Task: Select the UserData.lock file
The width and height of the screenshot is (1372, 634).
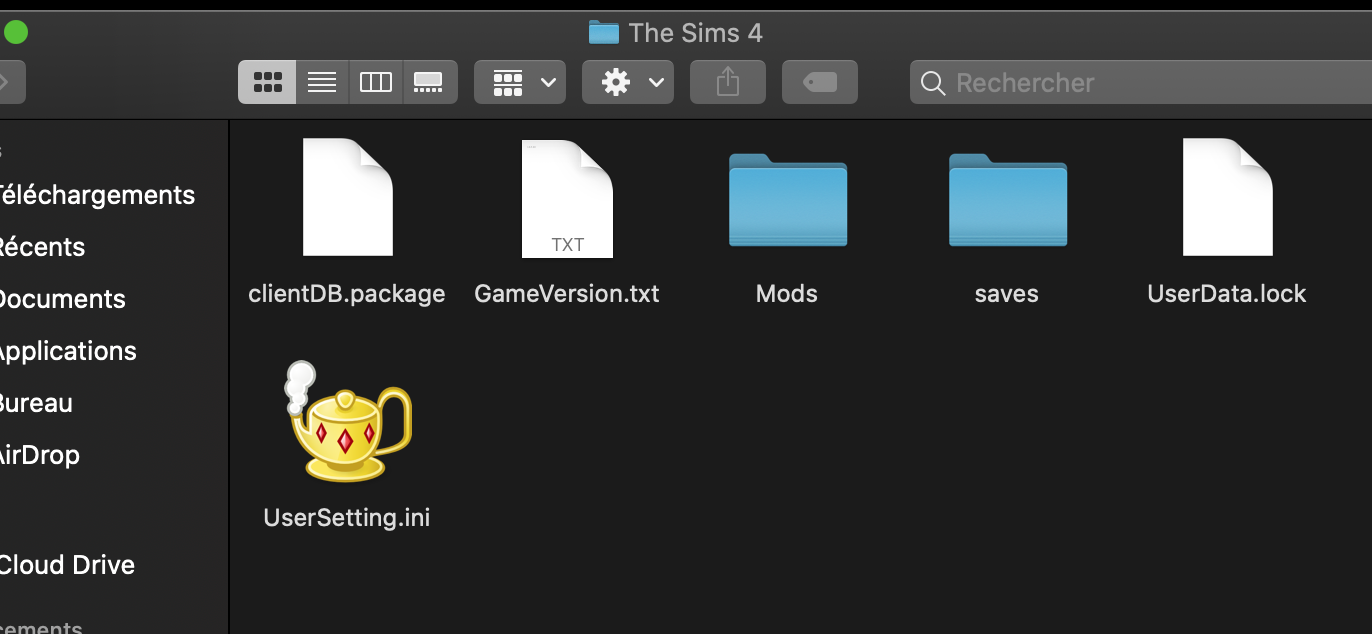Action: click(1227, 198)
